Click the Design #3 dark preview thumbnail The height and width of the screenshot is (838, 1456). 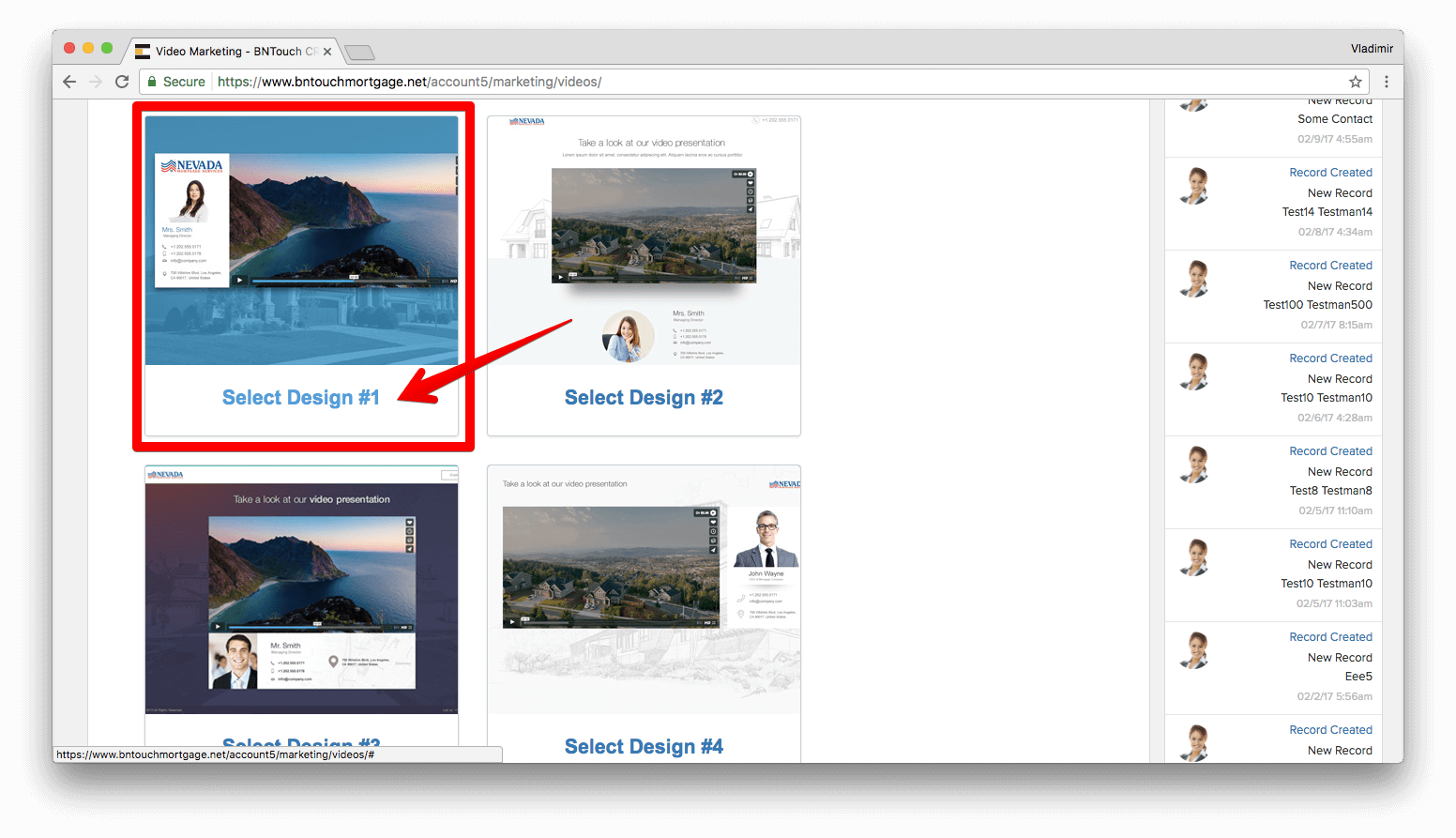pos(301,589)
